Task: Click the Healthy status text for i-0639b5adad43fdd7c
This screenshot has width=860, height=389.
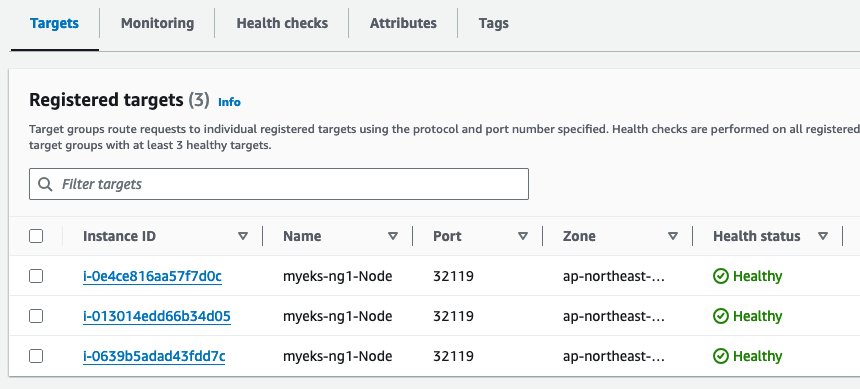Action: [758, 356]
